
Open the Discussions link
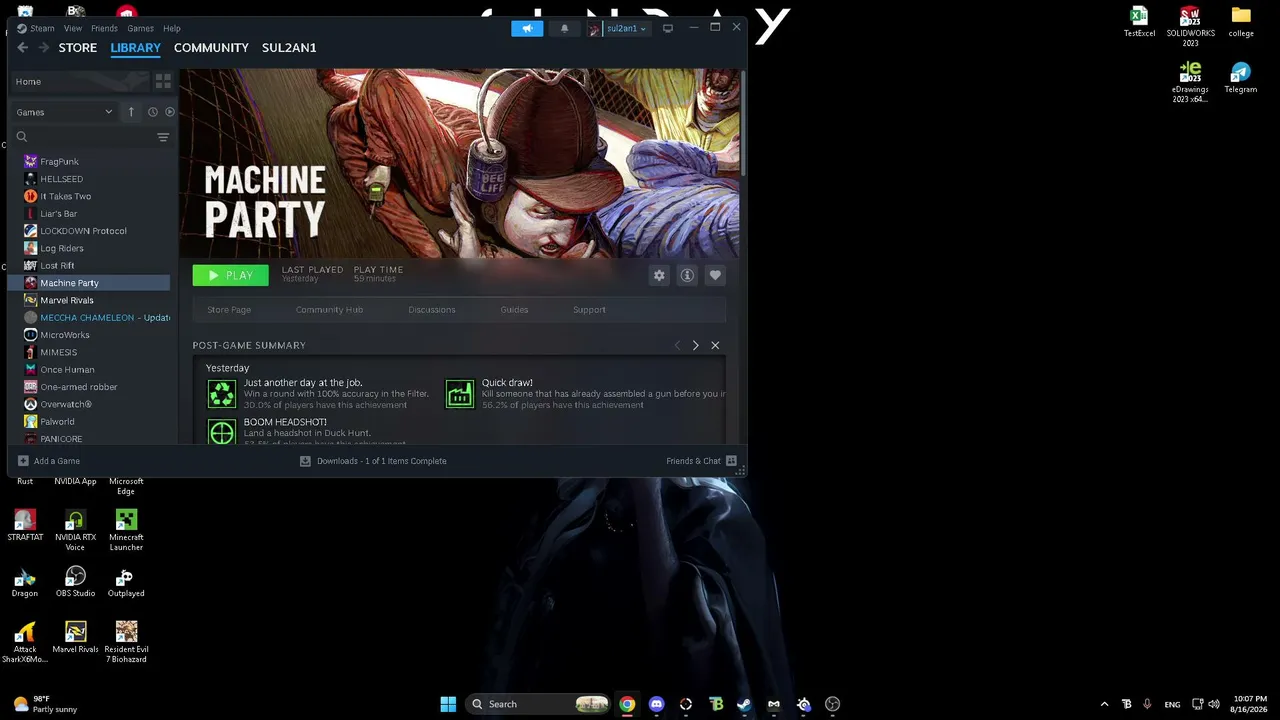[432, 310]
